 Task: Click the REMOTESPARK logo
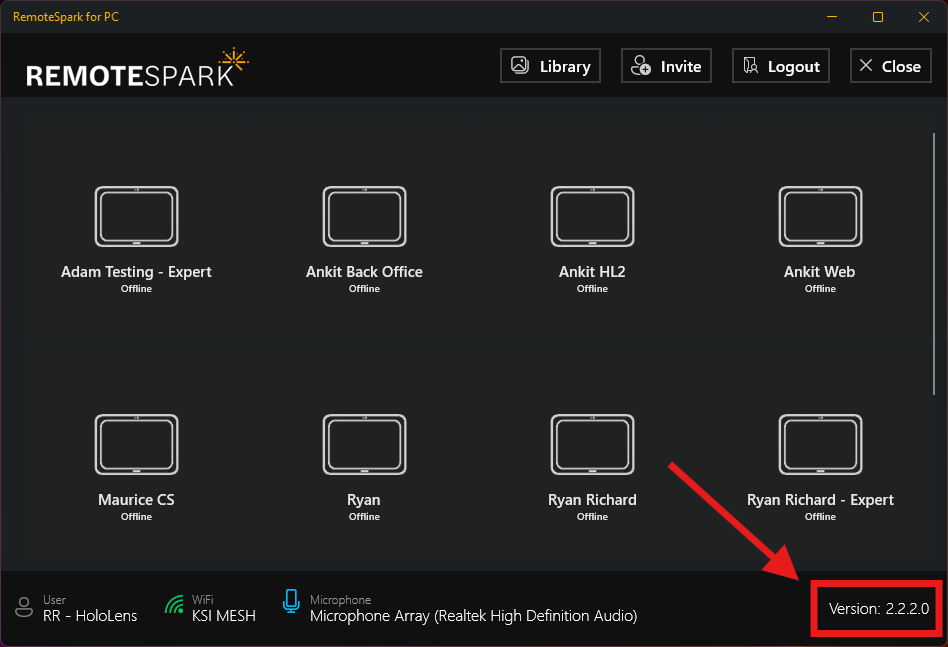[x=137, y=68]
